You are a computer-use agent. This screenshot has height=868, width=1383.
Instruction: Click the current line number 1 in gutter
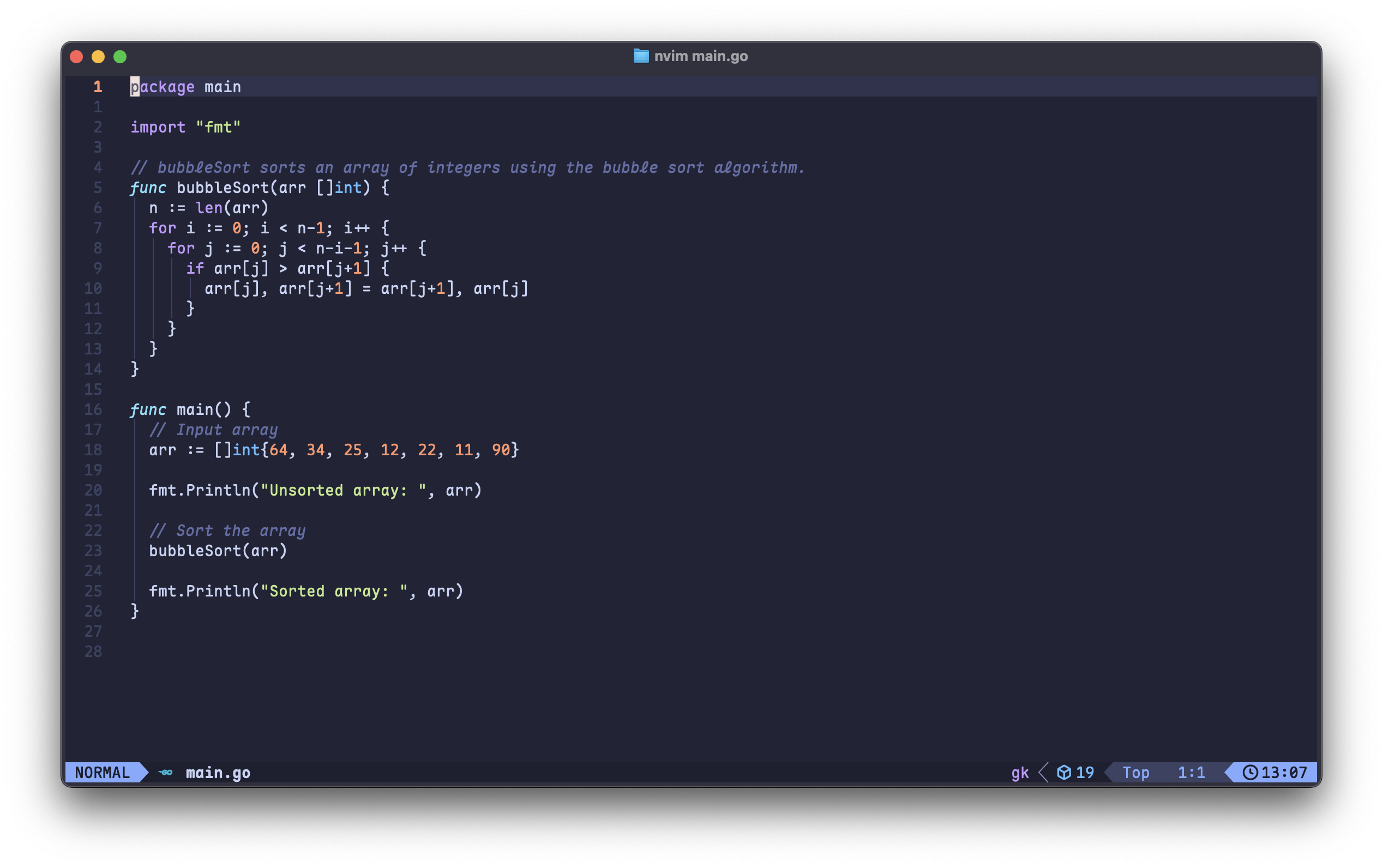pyautogui.click(x=98, y=87)
